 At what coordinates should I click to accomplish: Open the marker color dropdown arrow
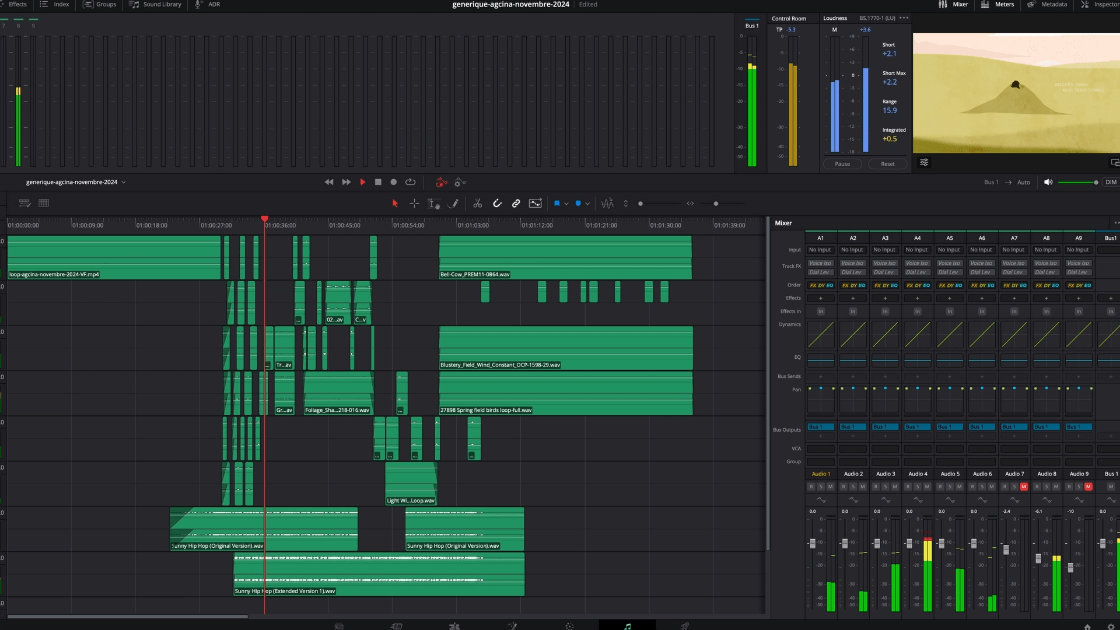coord(587,204)
